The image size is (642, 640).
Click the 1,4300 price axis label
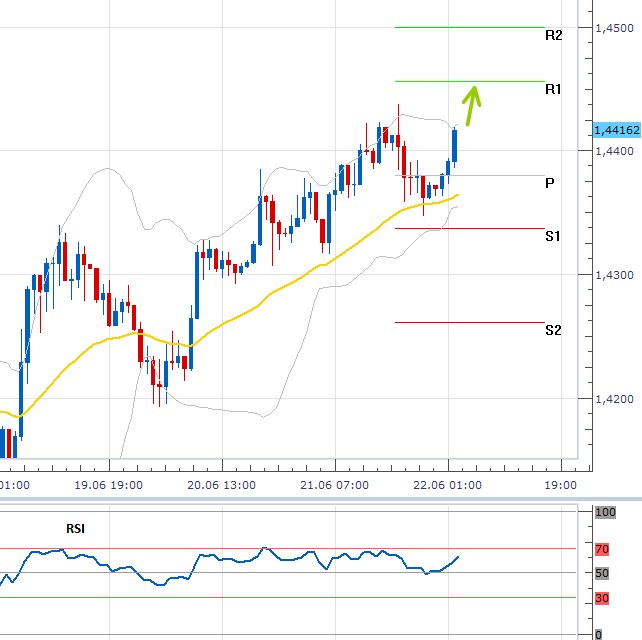pos(613,275)
